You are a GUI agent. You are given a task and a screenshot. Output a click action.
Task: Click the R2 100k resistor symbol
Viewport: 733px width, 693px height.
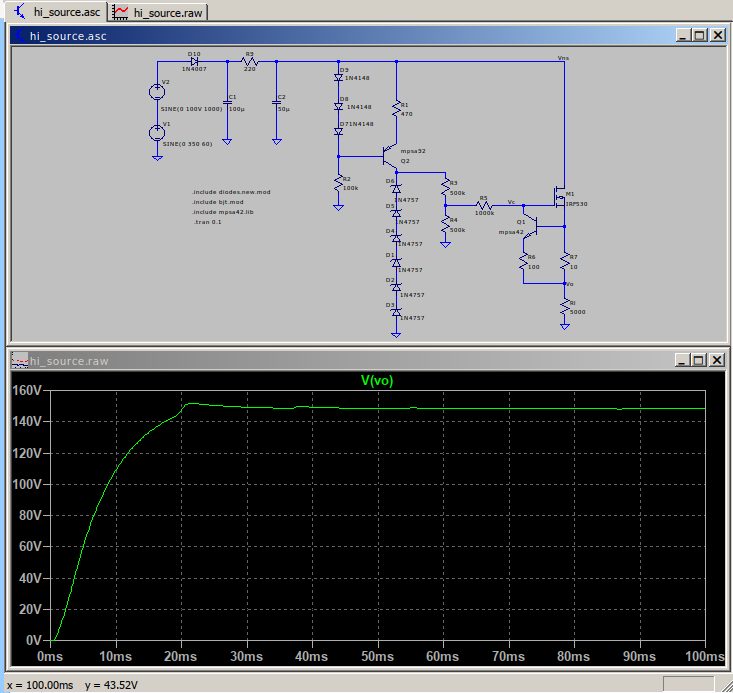tap(338, 182)
